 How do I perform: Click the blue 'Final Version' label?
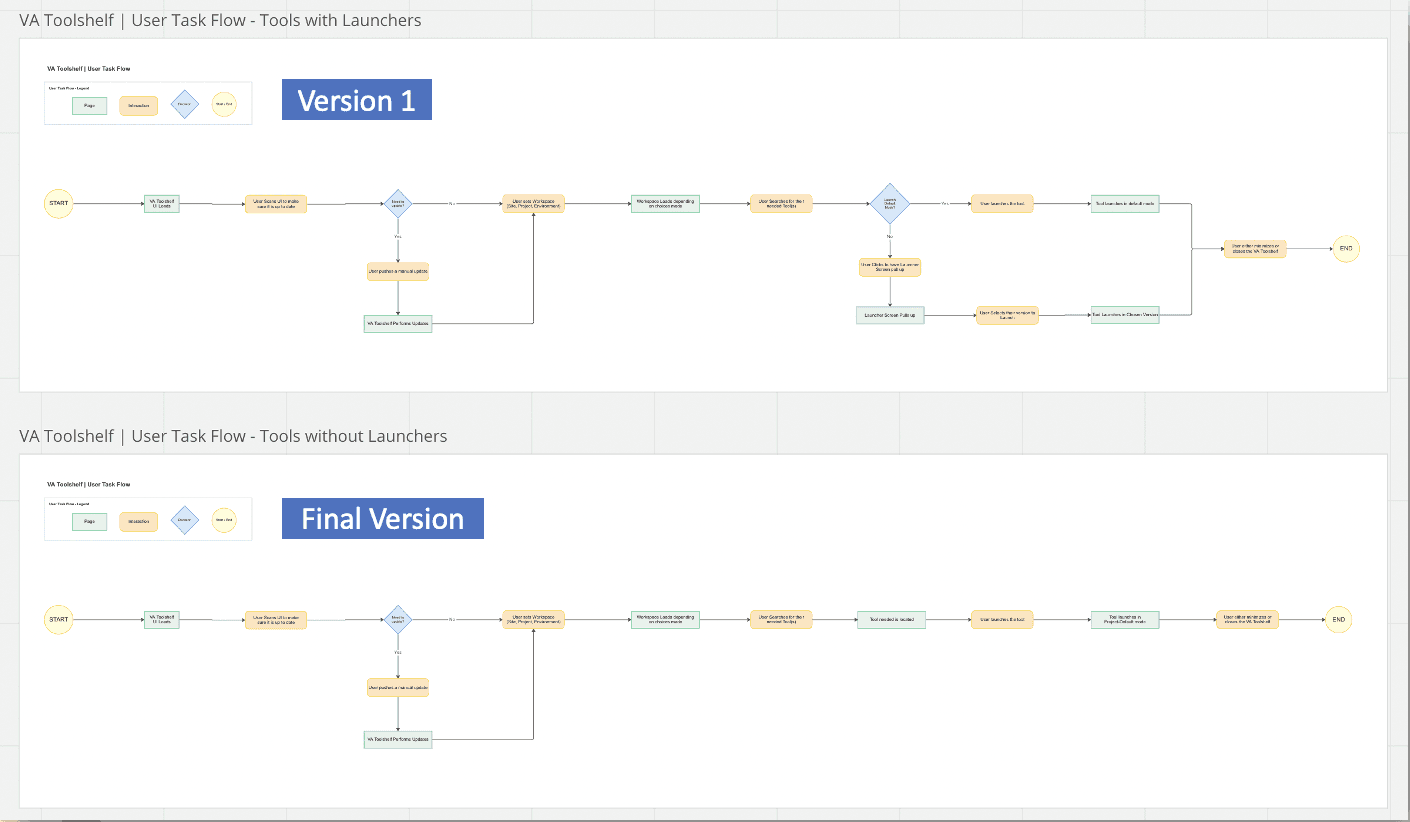(383, 518)
